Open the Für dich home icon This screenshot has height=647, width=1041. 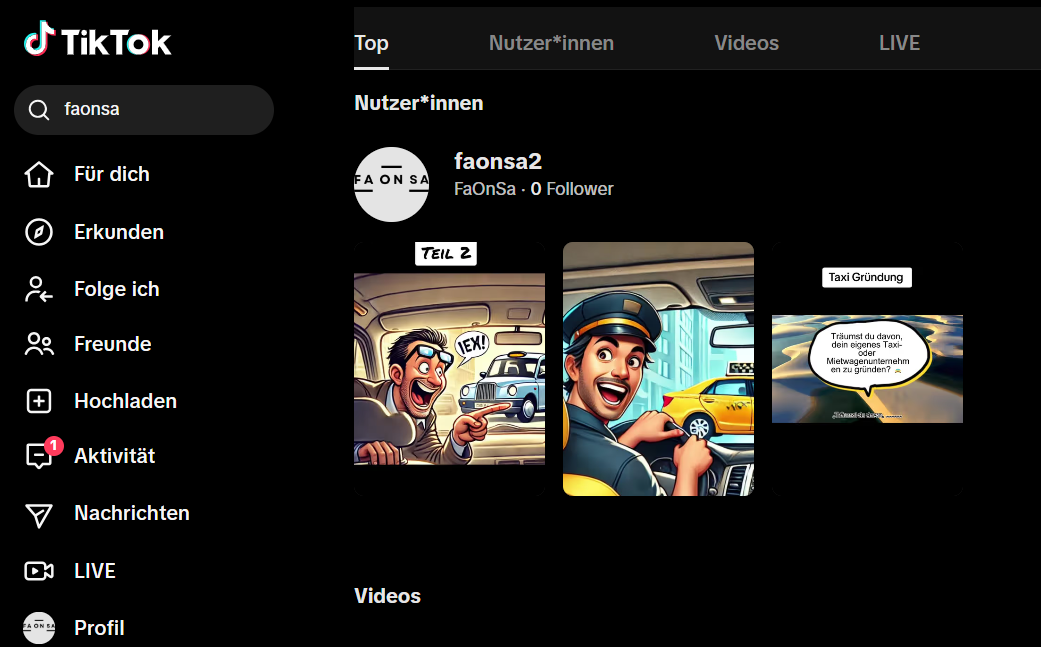coord(38,174)
